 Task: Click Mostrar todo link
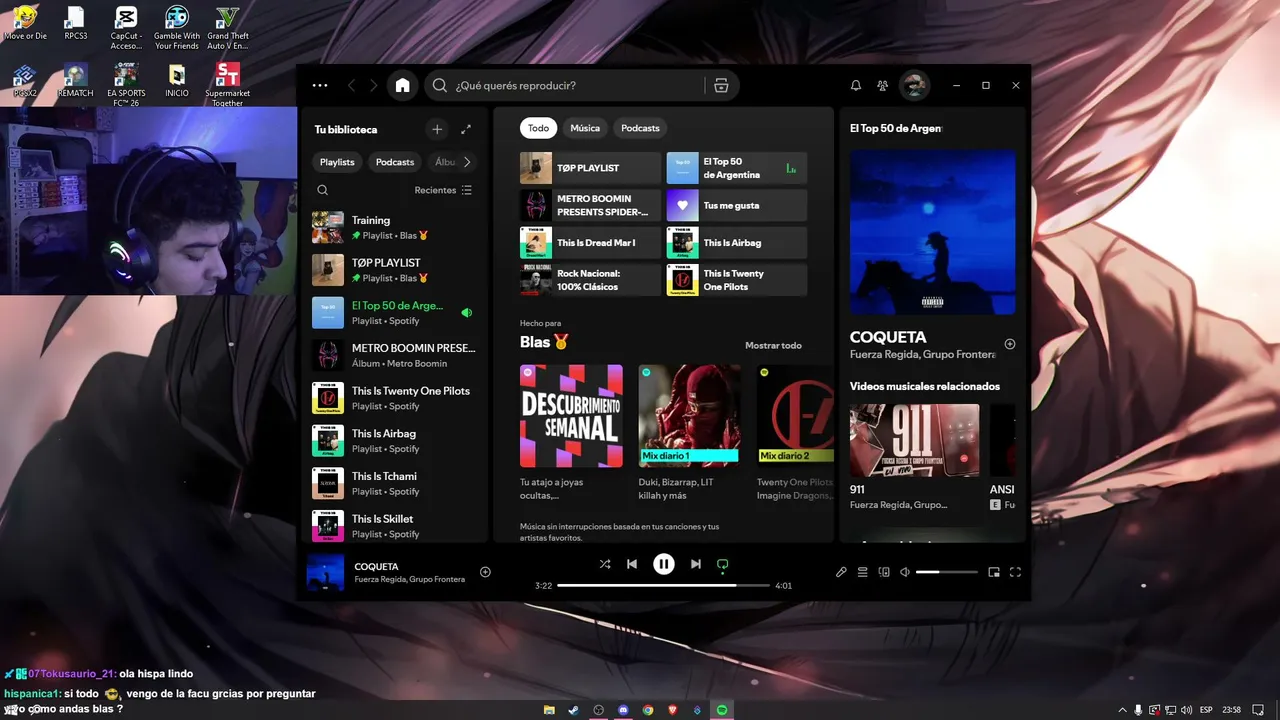coord(773,346)
